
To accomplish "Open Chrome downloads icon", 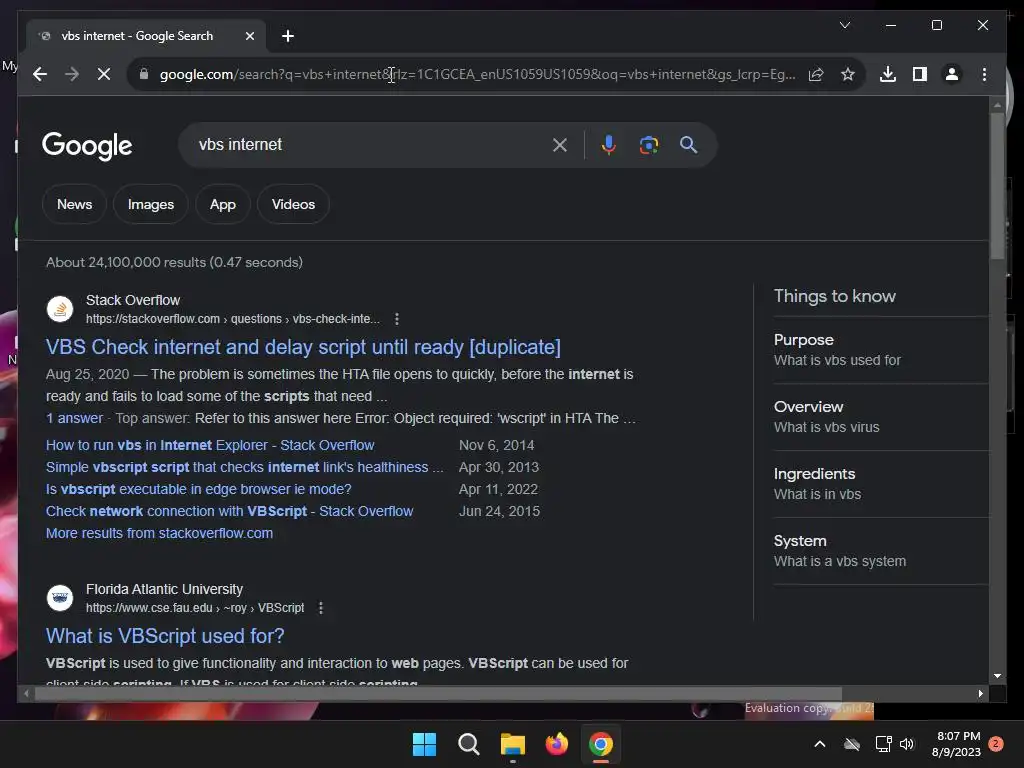I will tap(888, 74).
